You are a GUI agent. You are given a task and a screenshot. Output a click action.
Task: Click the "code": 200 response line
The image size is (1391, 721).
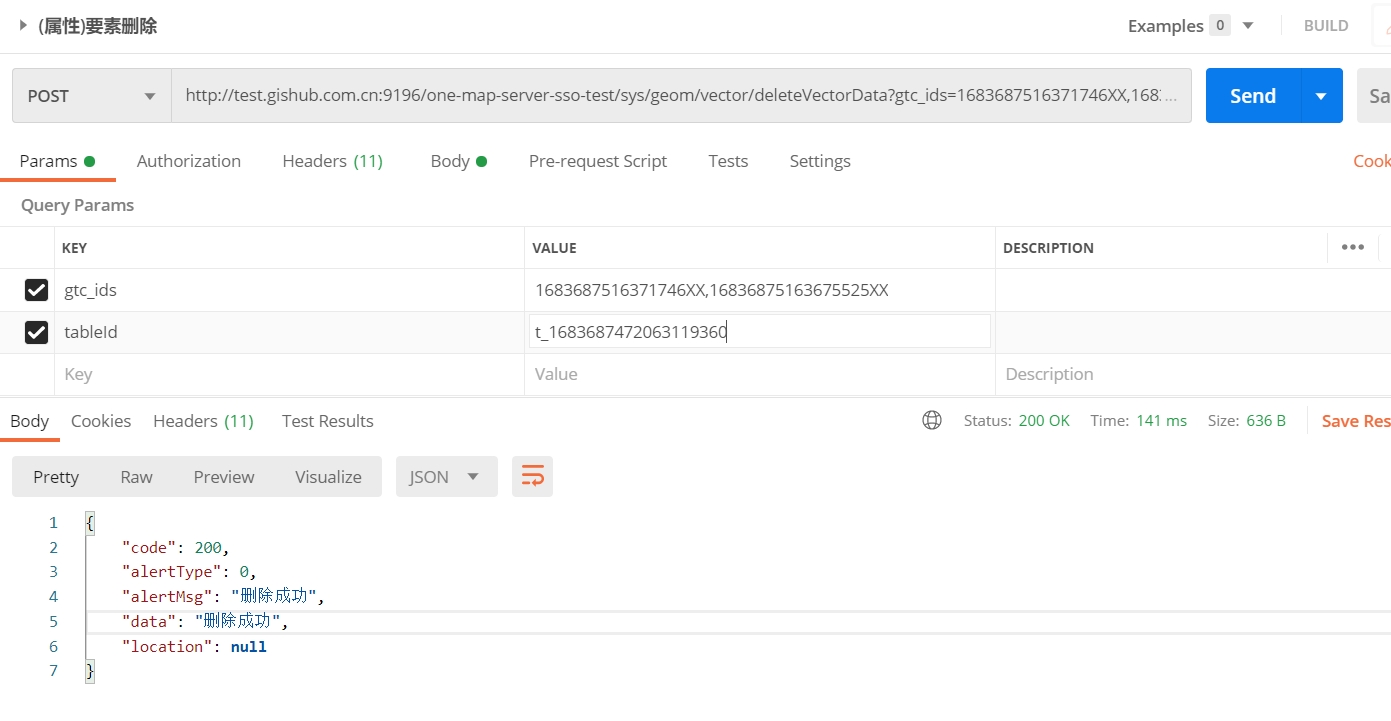[176, 547]
